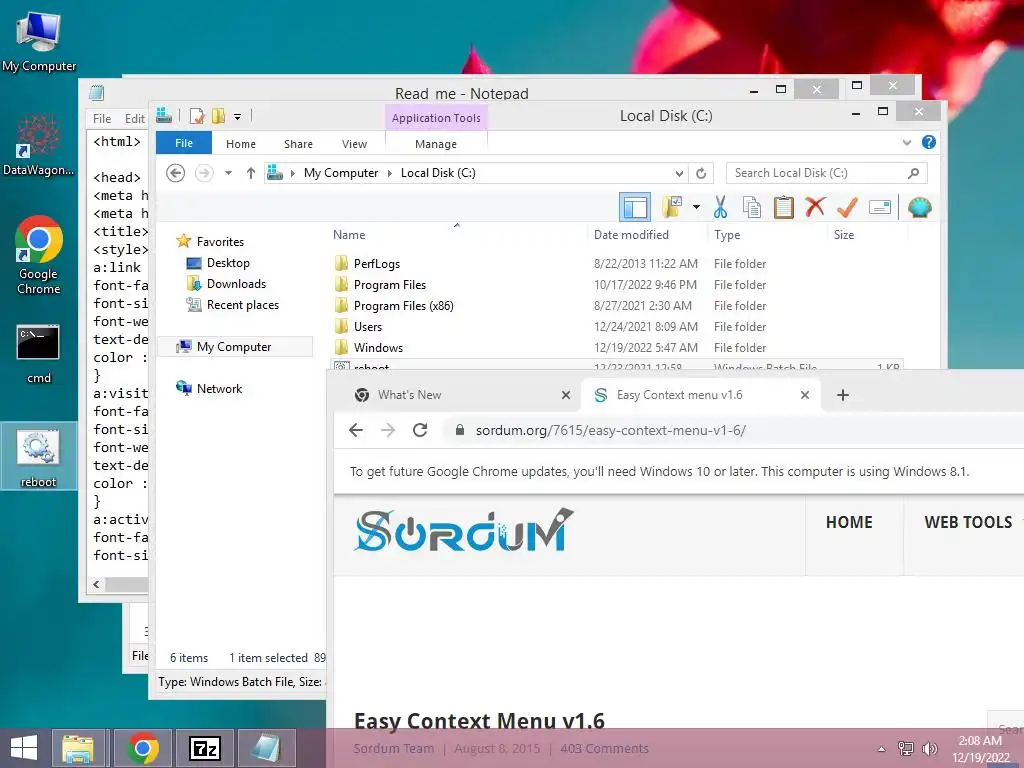This screenshot has height=768, width=1024.
Task: Select Recent places under Favorites
Action: click(x=243, y=304)
